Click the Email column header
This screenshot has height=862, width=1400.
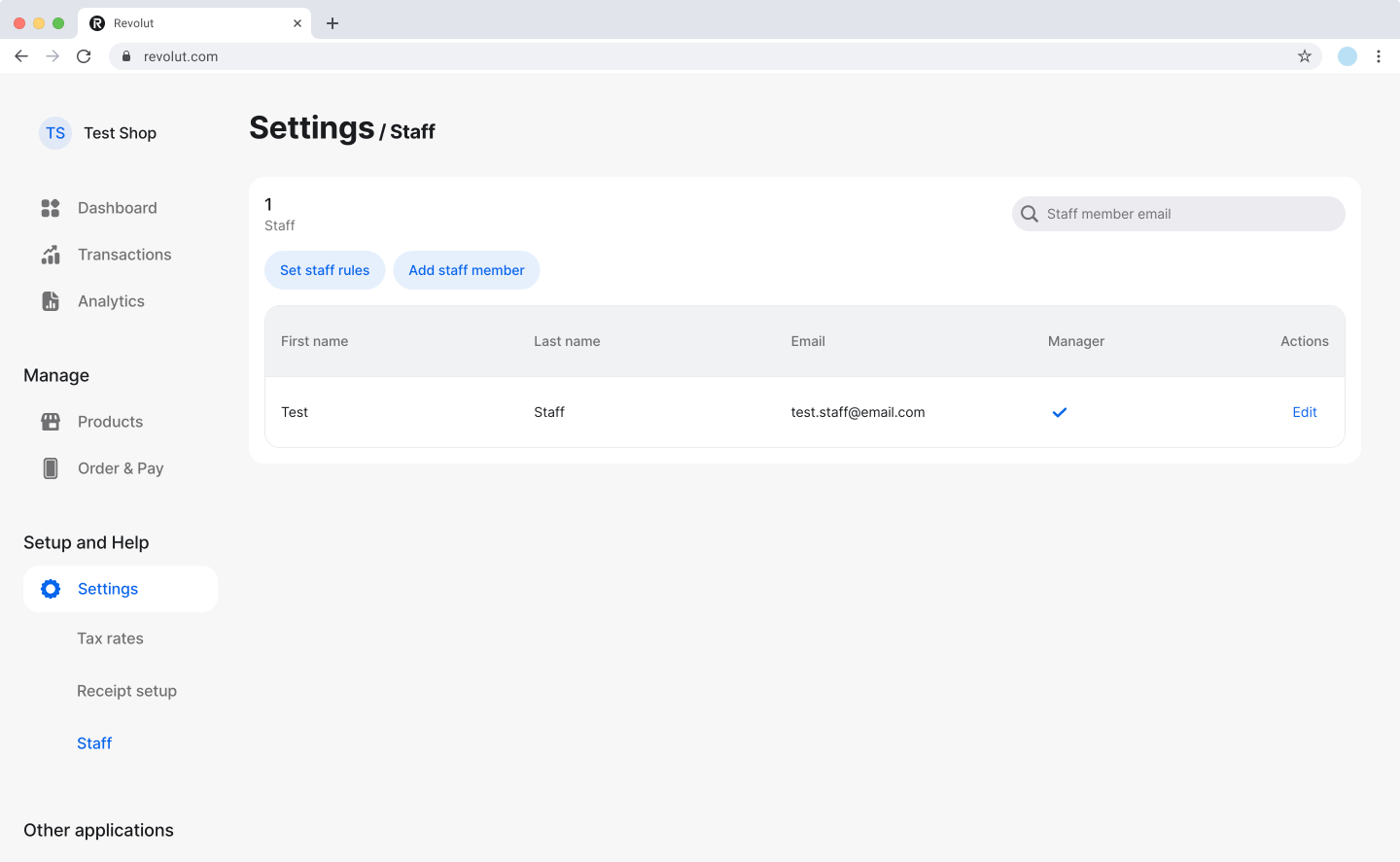[x=808, y=341]
